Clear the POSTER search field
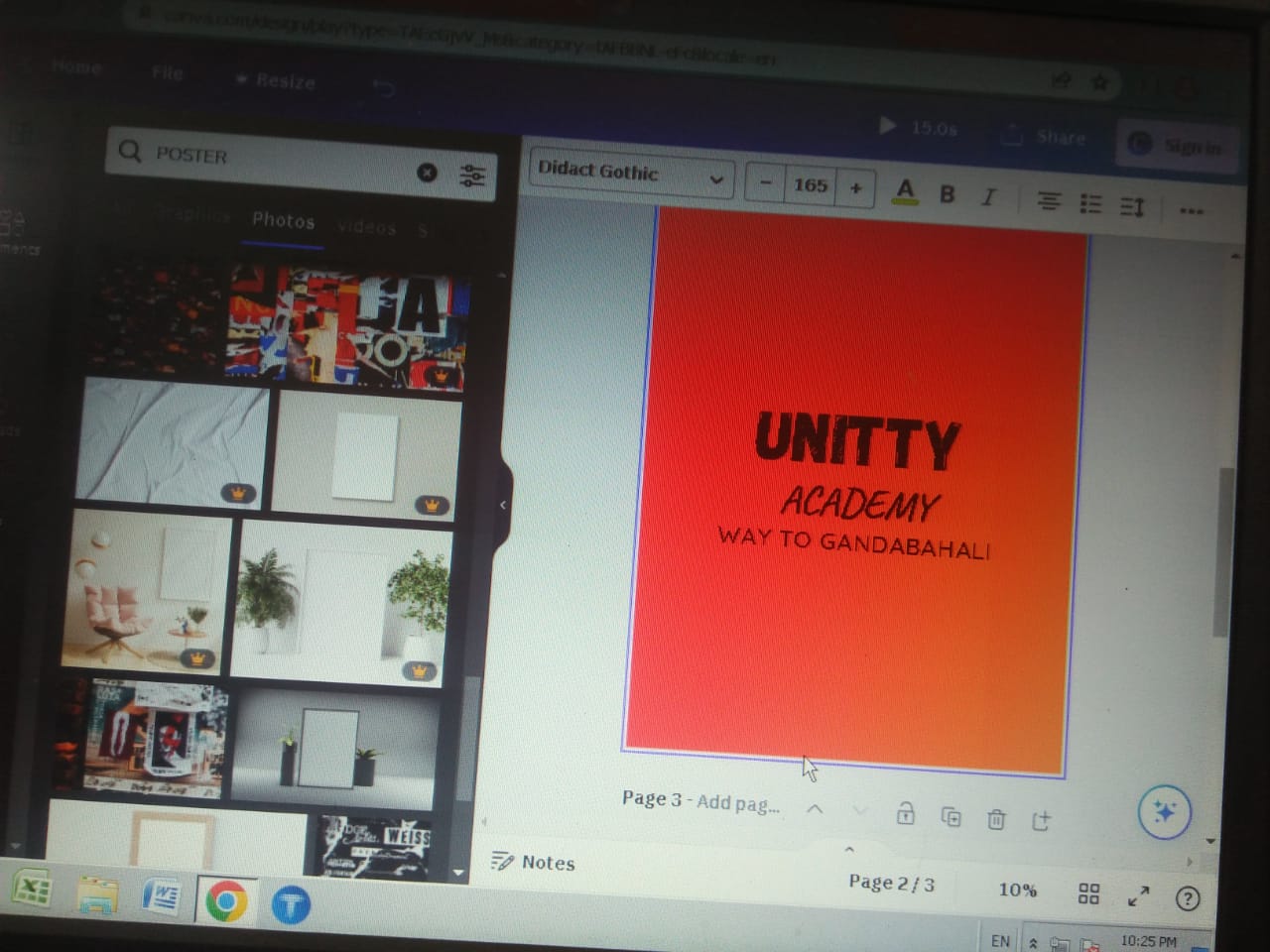The height and width of the screenshot is (952, 1270). tap(427, 173)
